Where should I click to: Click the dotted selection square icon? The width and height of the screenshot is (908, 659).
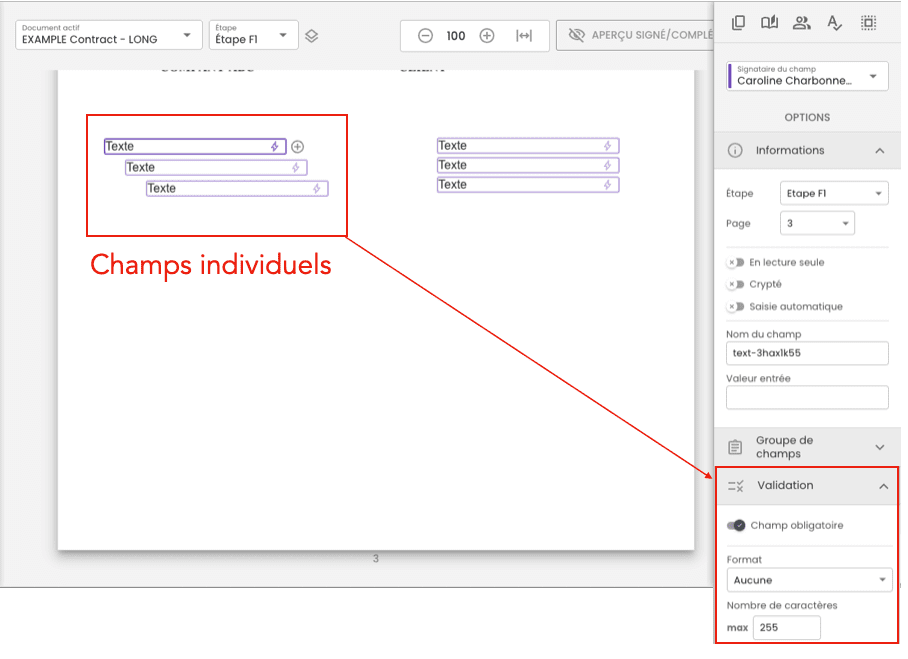(x=868, y=23)
